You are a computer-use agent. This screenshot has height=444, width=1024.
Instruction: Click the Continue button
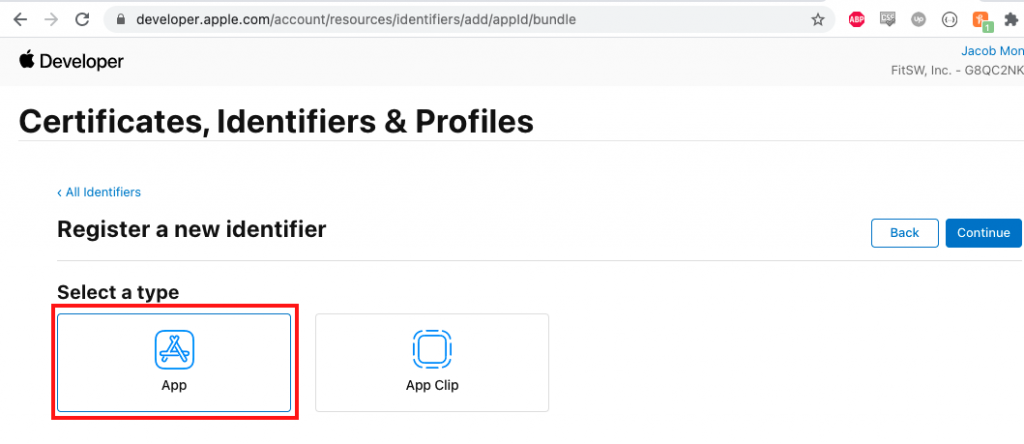pyautogui.click(x=984, y=233)
